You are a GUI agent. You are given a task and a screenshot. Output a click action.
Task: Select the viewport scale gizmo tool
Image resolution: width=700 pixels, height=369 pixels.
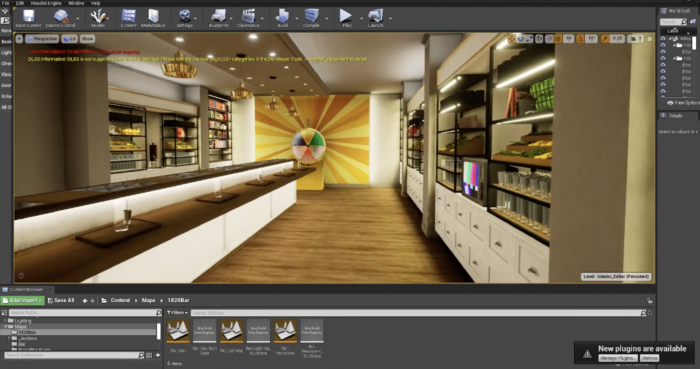(x=529, y=39)
